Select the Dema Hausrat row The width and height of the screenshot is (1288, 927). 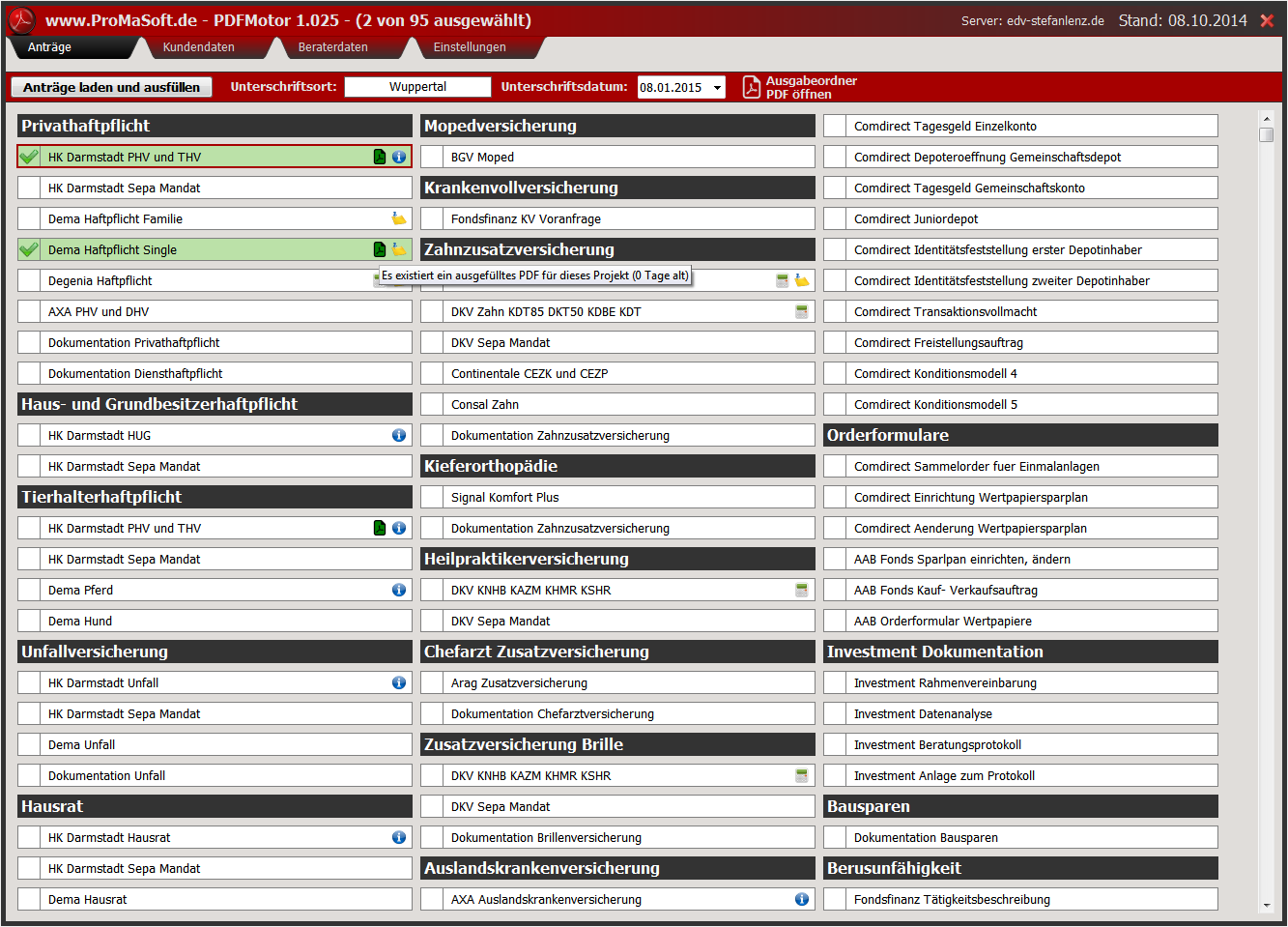215,899
